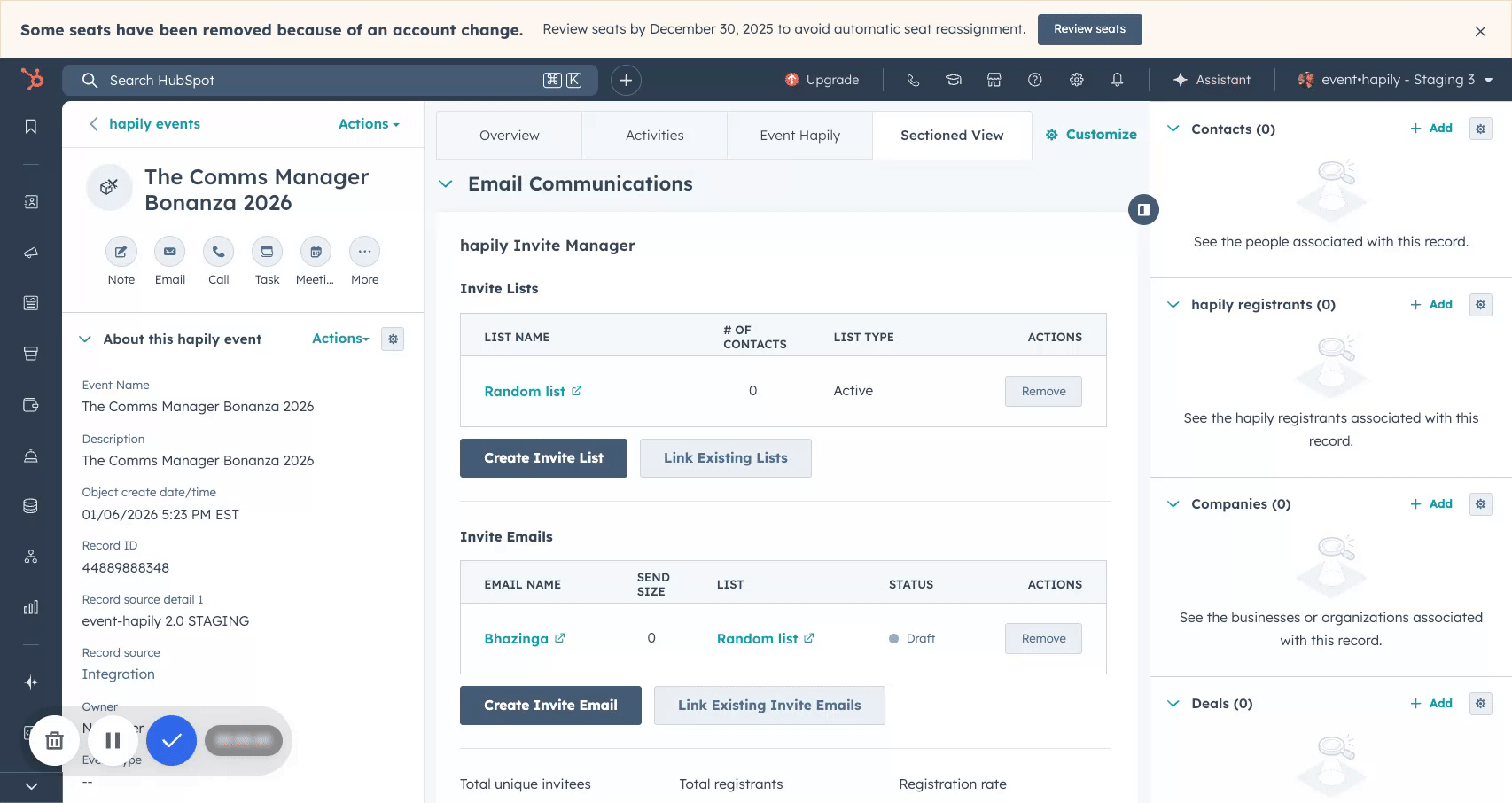Open the notifications bell

[x=1117, y=80]
